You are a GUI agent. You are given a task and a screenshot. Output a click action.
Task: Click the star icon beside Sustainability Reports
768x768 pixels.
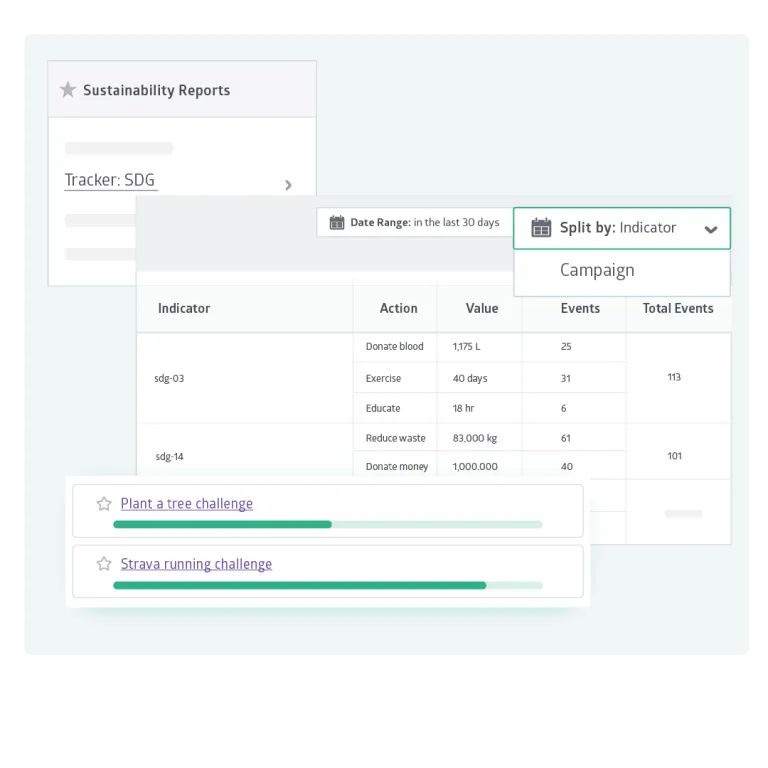(68, 90)
